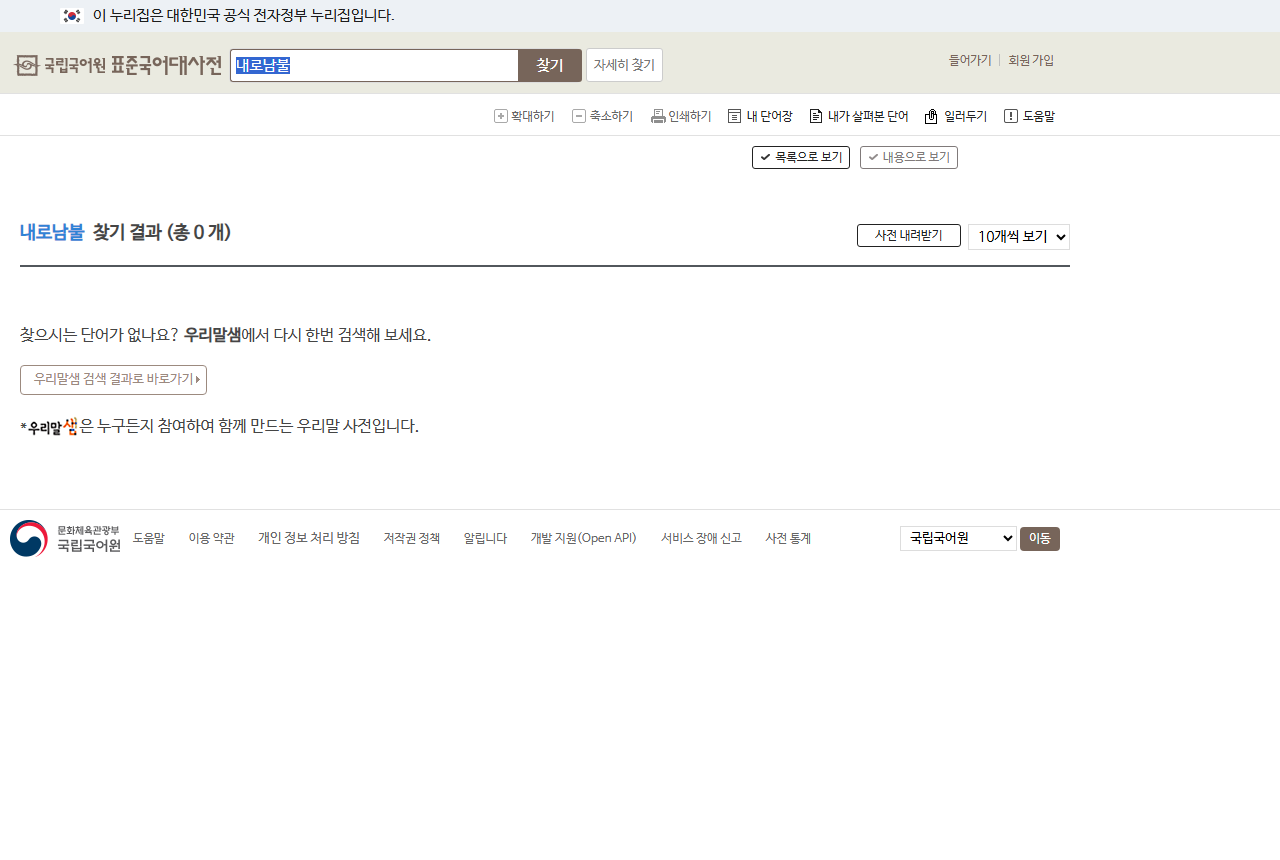Open the 10개씩 보기 results-per-page dropdown
Screen dimensions: 1280x860
(1019, 237)
